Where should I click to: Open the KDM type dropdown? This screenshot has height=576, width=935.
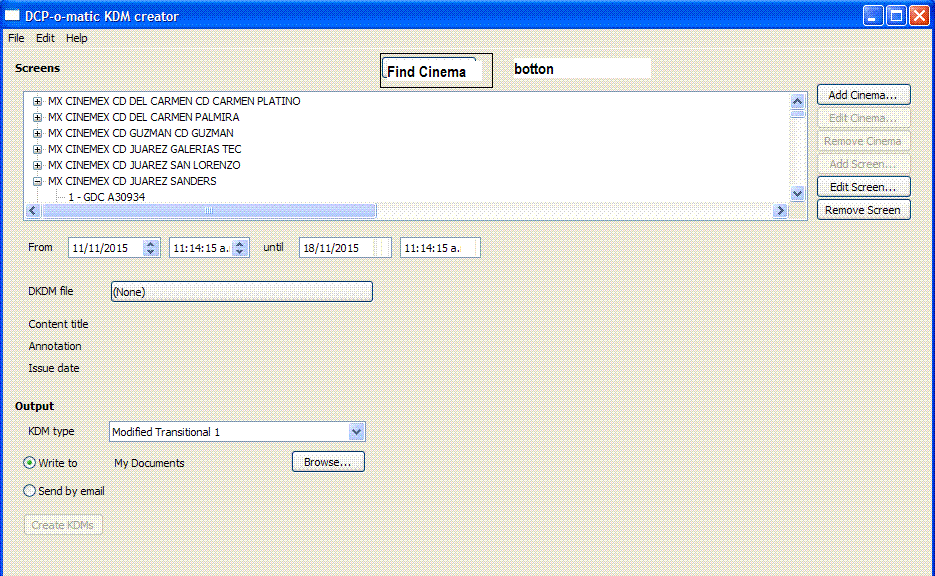pyautogui.click(x=356, y=432)
